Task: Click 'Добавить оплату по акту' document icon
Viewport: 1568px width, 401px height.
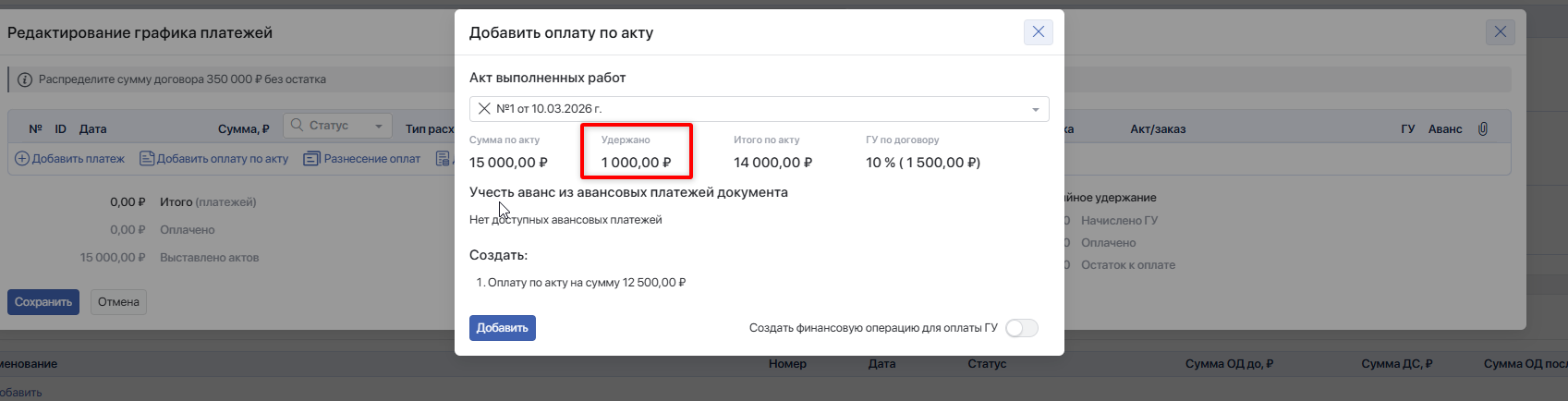Action: pyautogui.click(x=147, y=159)
